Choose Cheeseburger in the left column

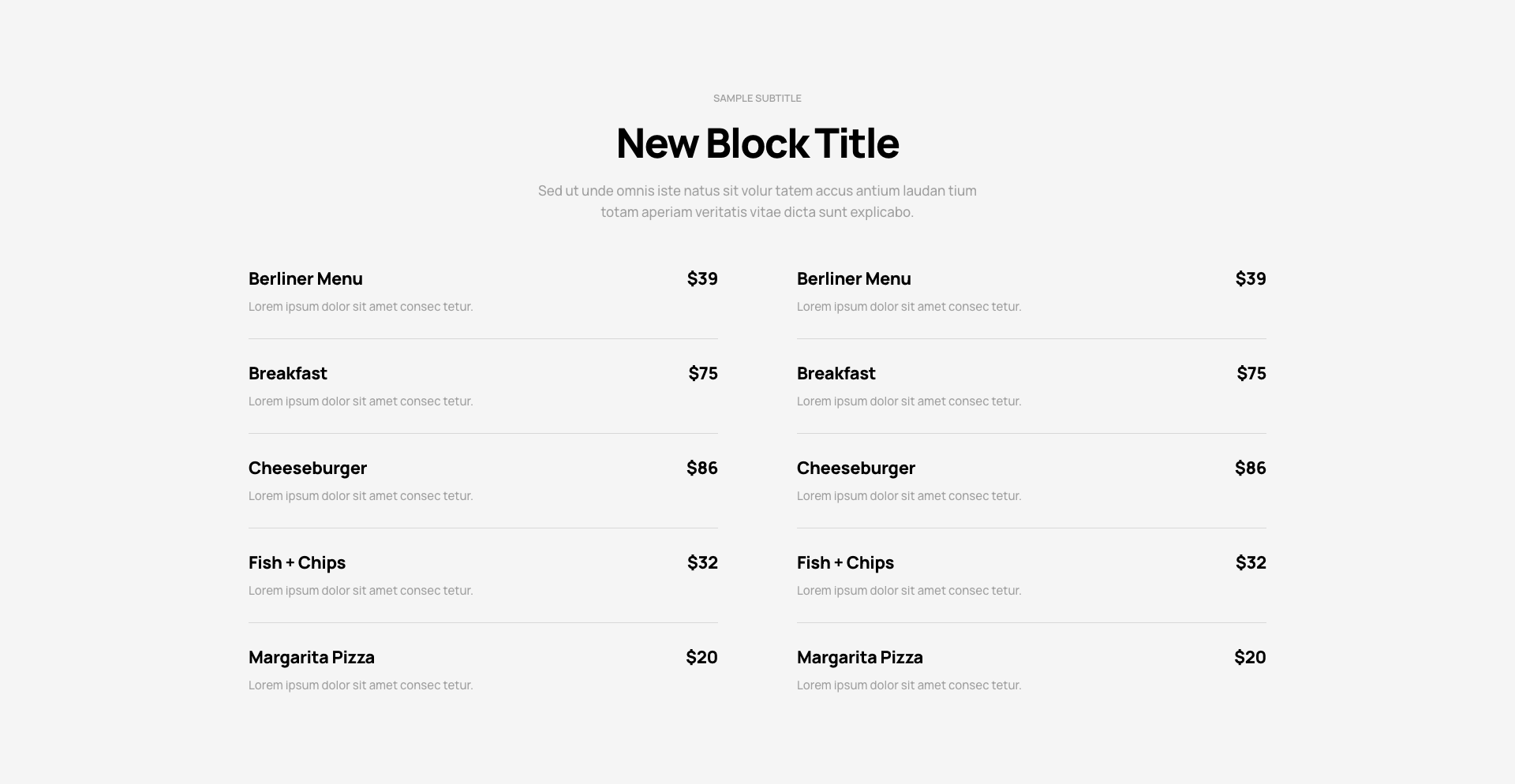click(308, 468)
